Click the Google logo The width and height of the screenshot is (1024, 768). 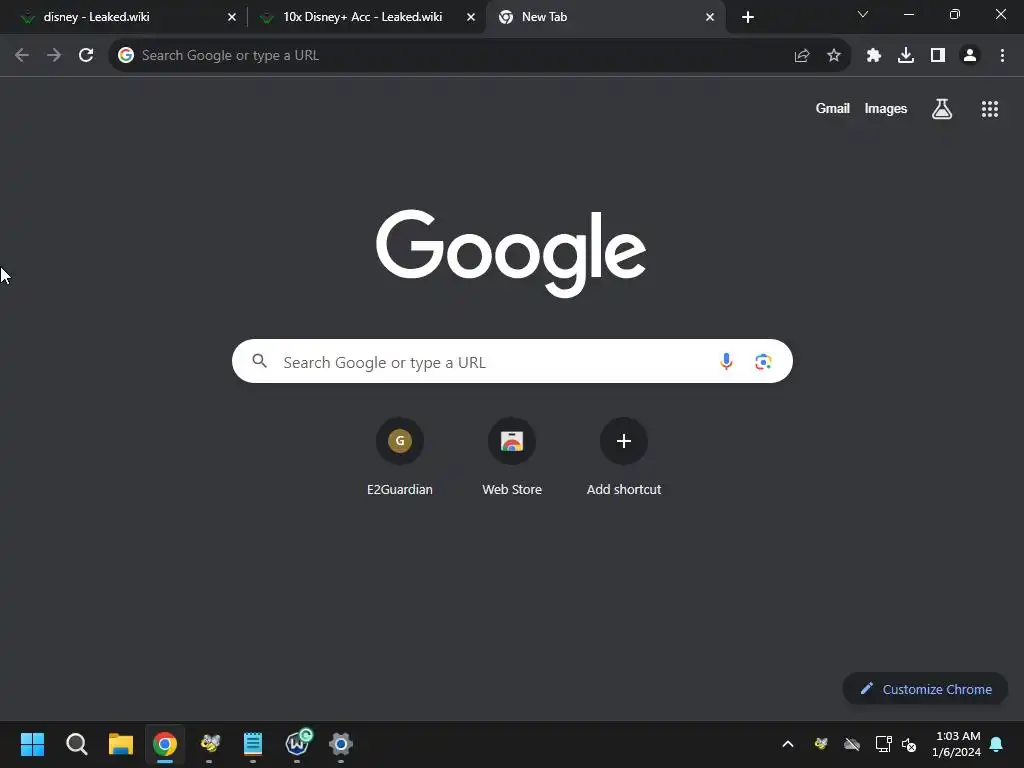pyautogui.click(x=511, y=253)
